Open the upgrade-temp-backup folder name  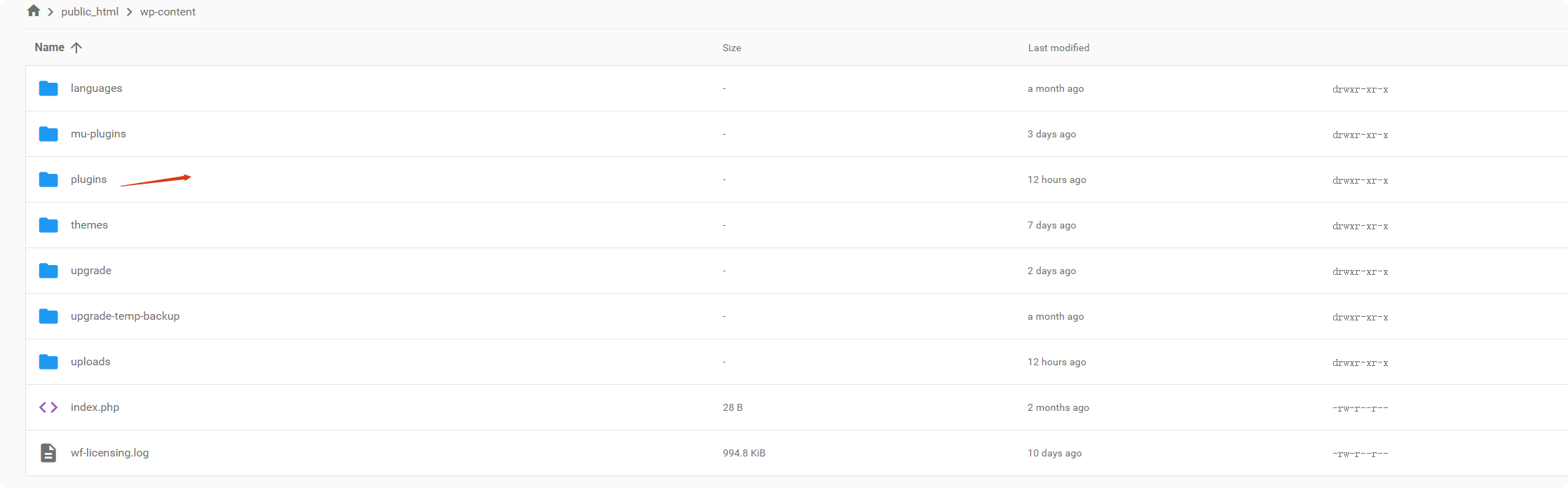click(x=125, y=316)
